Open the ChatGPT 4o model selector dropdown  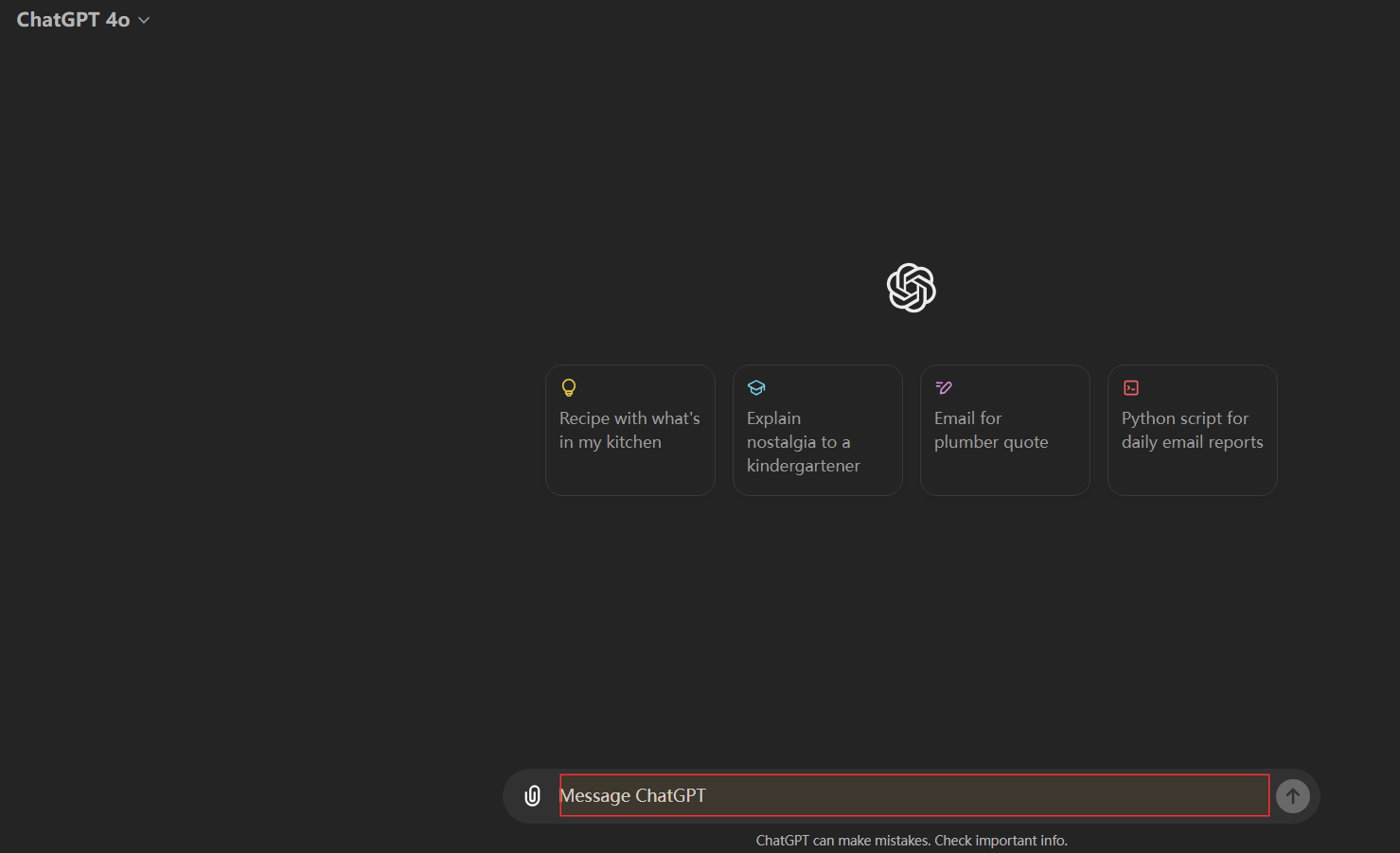pos(83,20)
